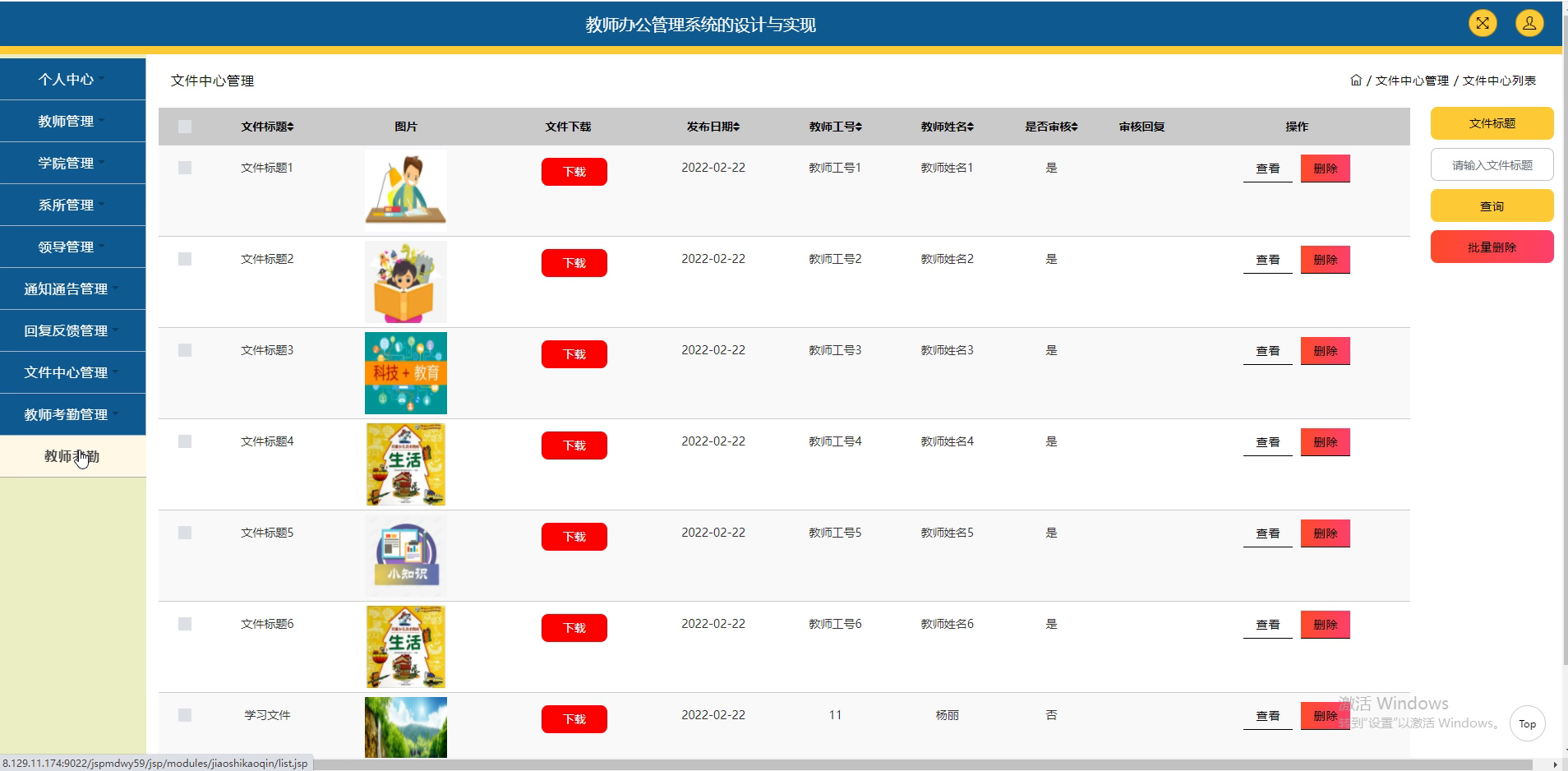Viewport: 1568px width, 771px height.
Task: Check the row checkbox for 文件标题5
Action: click(x=185, y=533)
